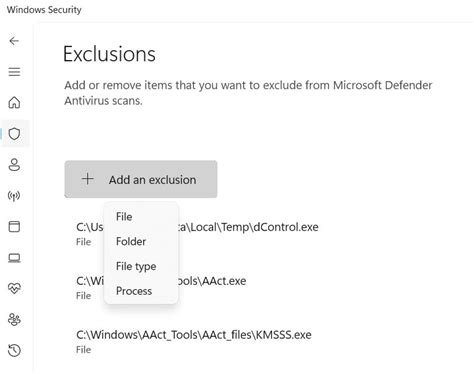The width and height of the screenshot is (474, 374).
Task: Open Device security laptop icon
Action: tap(14, 258)
